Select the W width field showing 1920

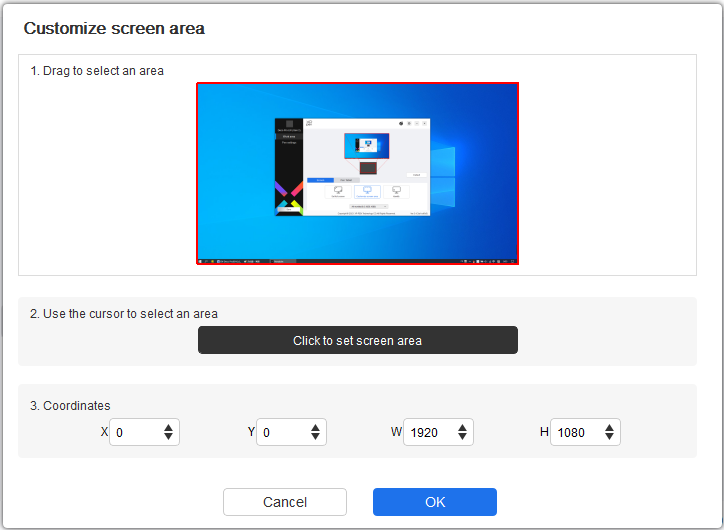(x=428, y=432)
